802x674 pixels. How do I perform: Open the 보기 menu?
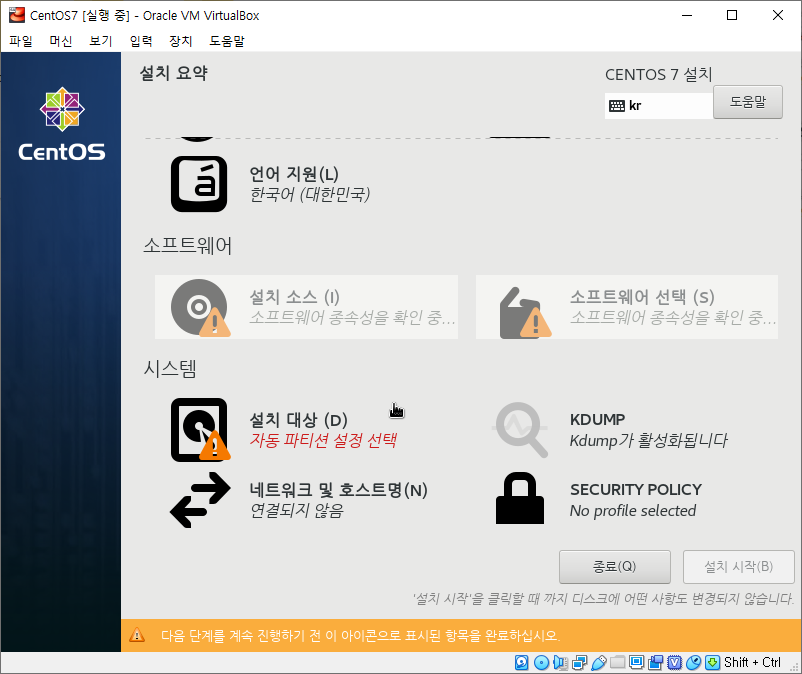pyautogui.click(x=100, y=41)
